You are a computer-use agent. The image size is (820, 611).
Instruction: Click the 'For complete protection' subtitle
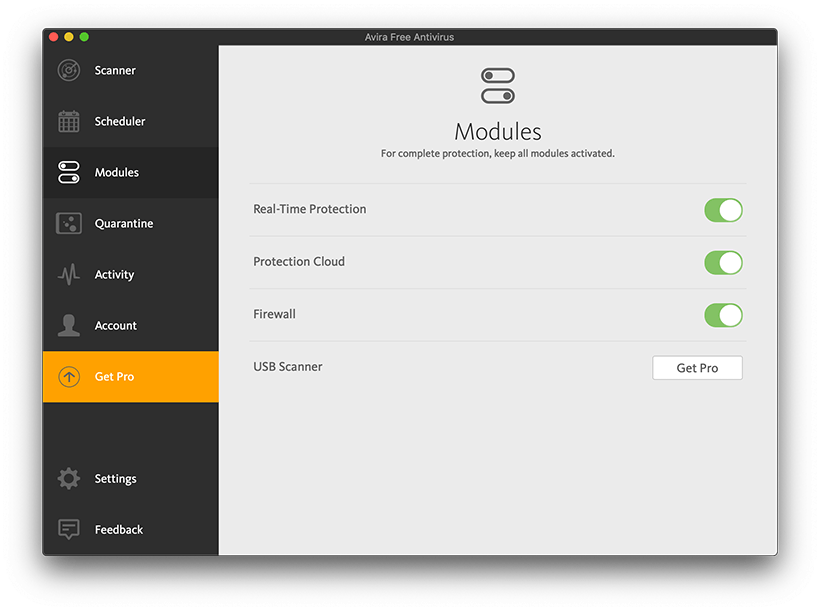click(498, 153)
